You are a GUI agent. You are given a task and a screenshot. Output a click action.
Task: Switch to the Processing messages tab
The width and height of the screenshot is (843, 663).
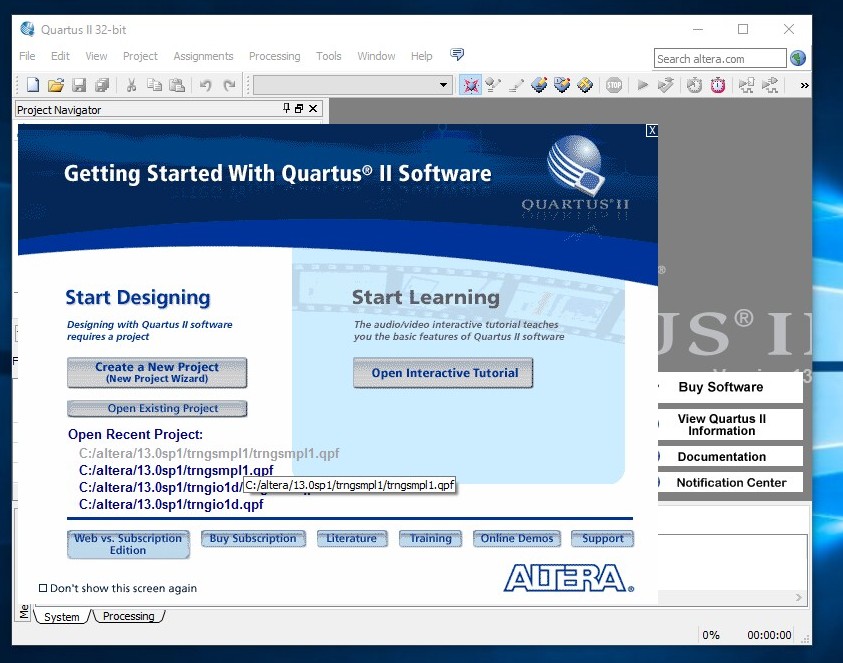click(x=128, y=616)
